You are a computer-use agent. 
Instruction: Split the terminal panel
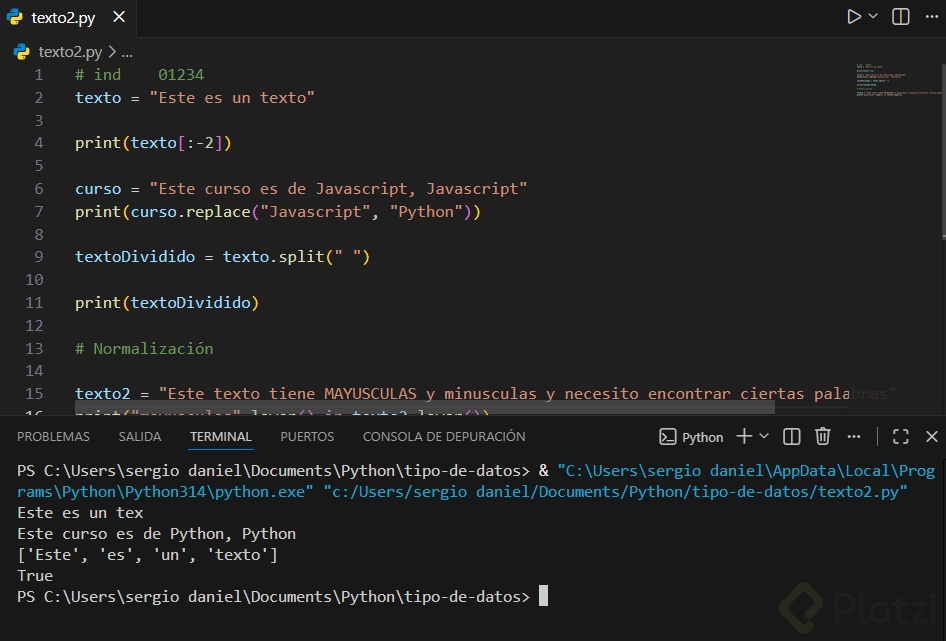791,436
